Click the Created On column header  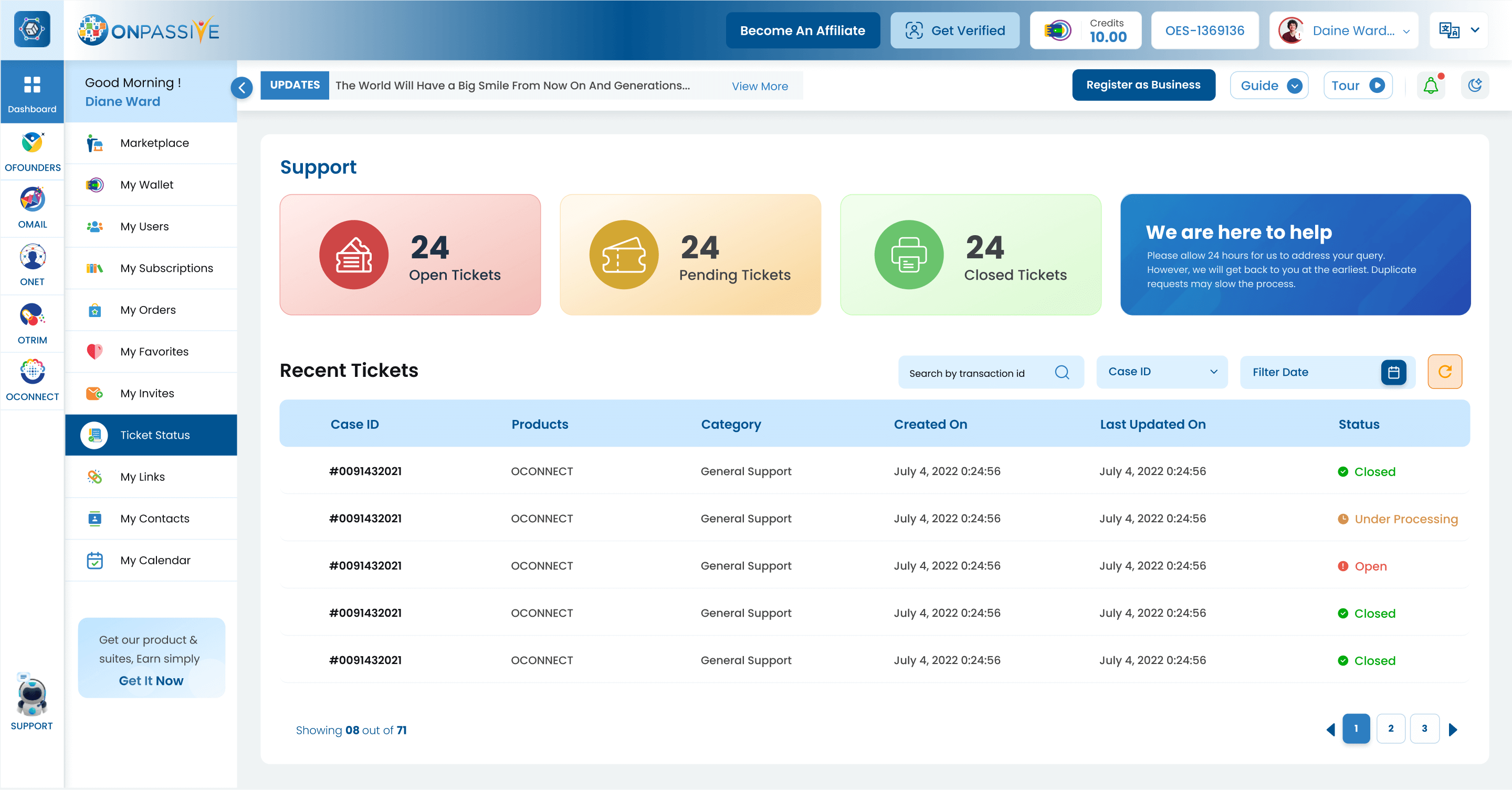click(x=930, y=424)
